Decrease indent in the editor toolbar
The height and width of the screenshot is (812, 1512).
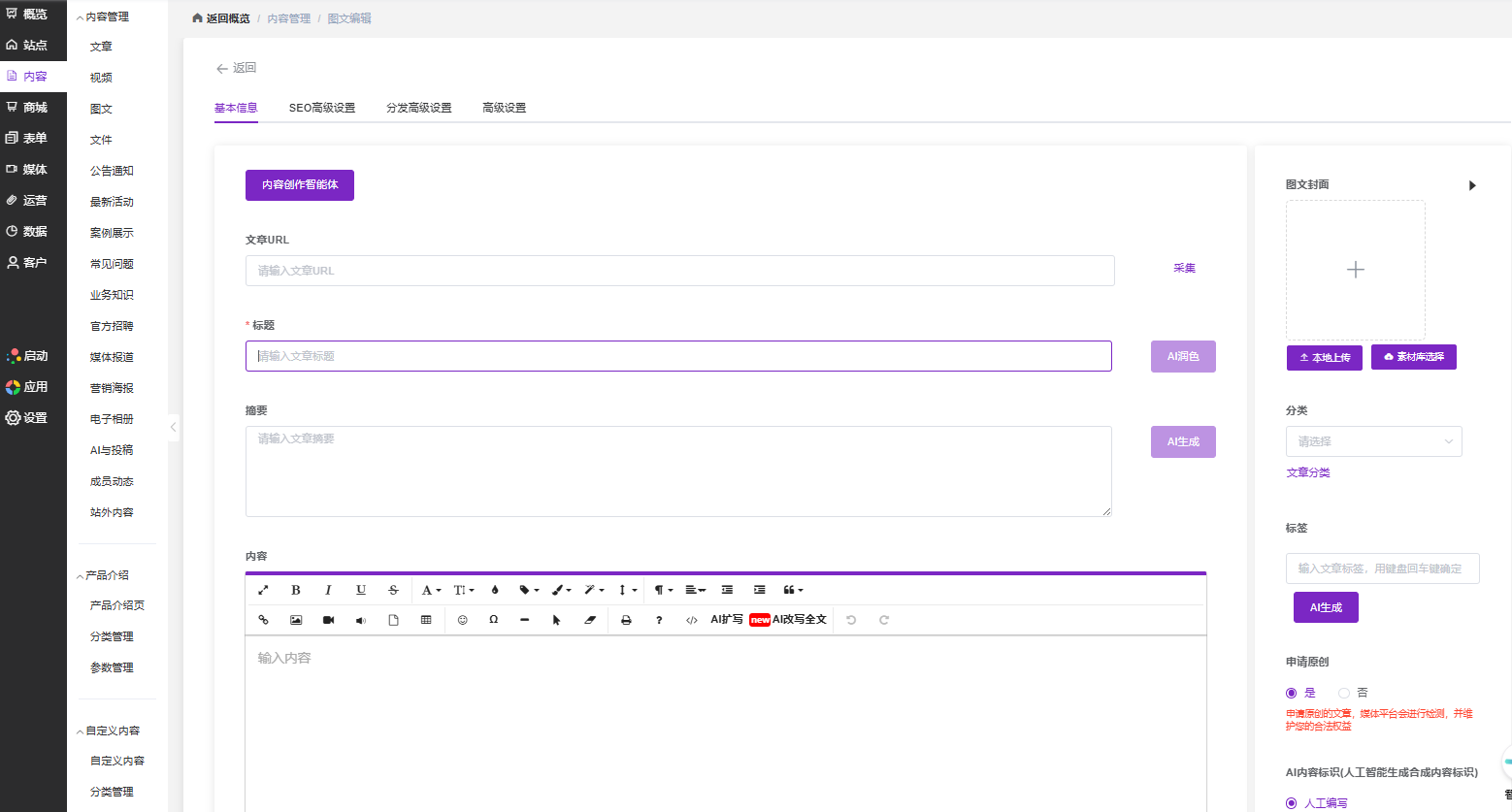point(727,590)
